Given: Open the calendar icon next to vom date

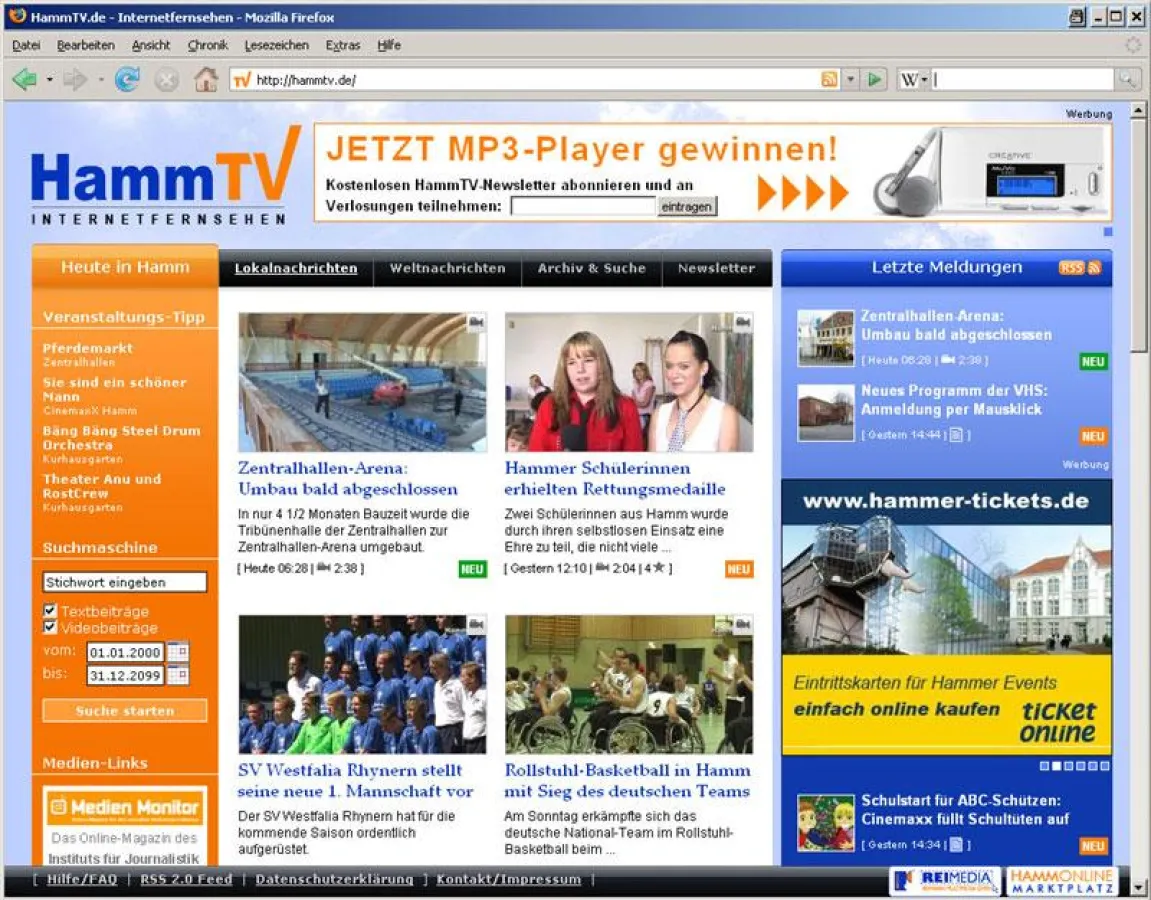Looking at the screenshot, I should point(177,652).
